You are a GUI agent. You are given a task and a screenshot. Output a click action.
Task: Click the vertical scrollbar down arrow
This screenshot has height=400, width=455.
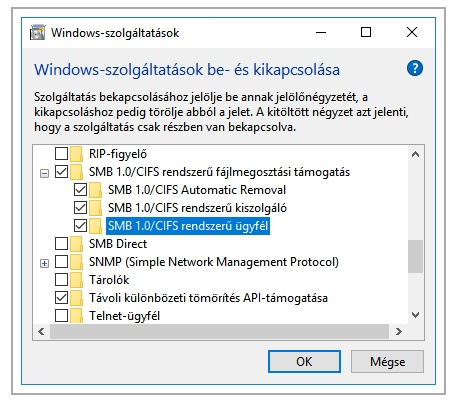click(x=415, y=315)
